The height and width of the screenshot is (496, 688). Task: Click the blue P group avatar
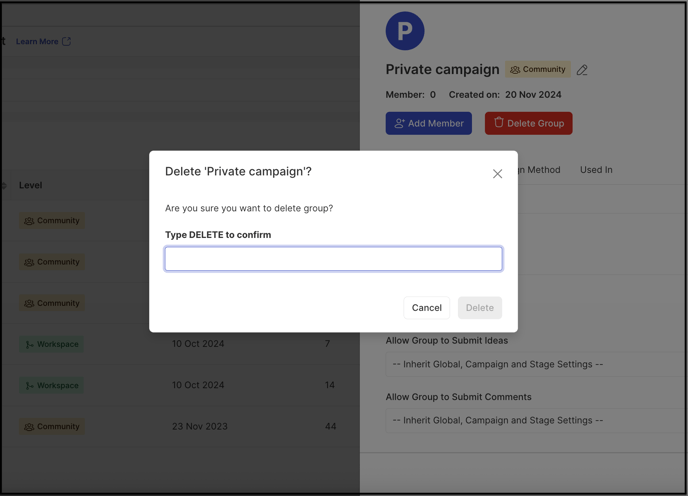(x=405, y=31)
